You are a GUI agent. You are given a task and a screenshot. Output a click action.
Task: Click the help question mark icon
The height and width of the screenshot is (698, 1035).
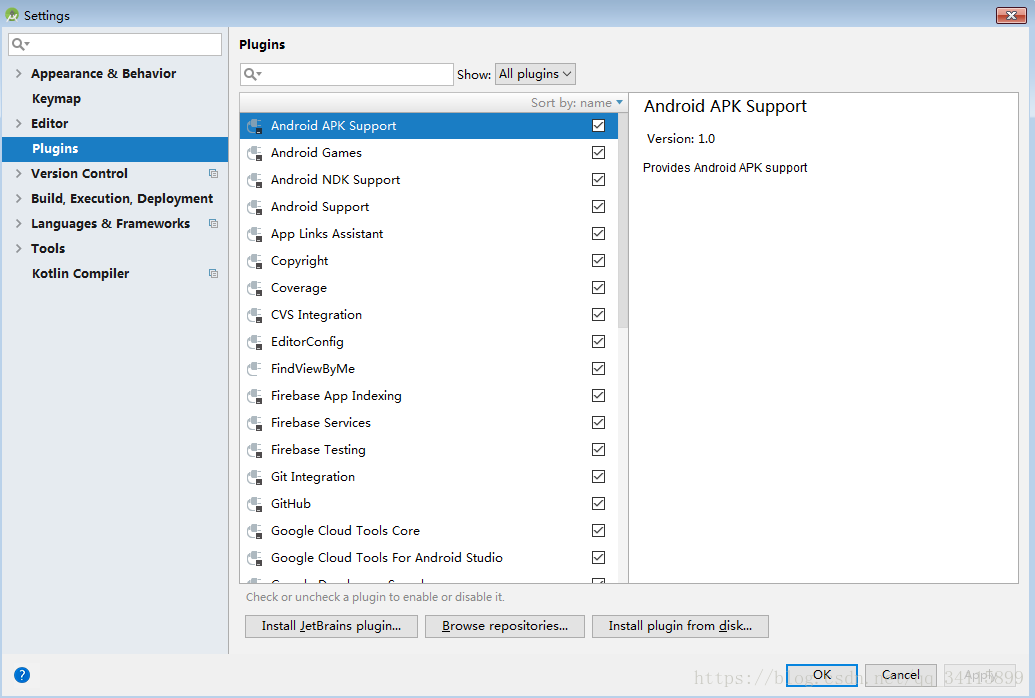point(21,673)
